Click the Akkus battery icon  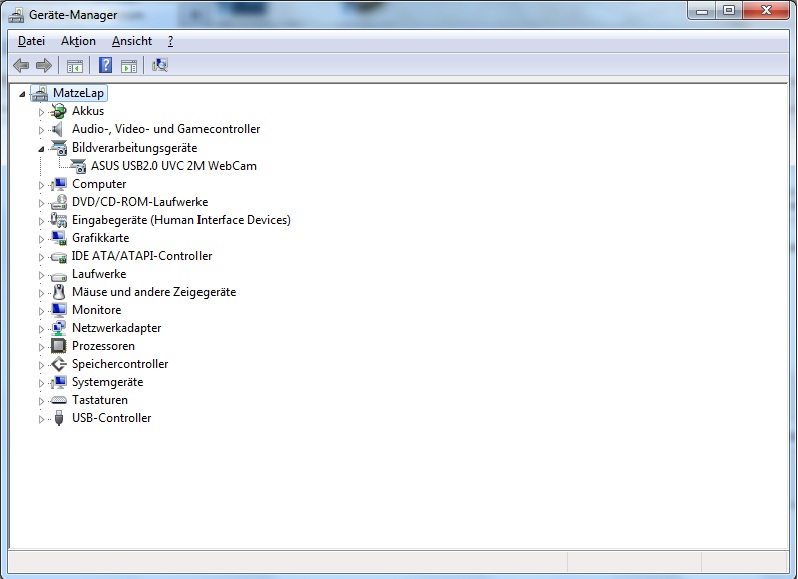pyautogui.click(x=59, y=111)
